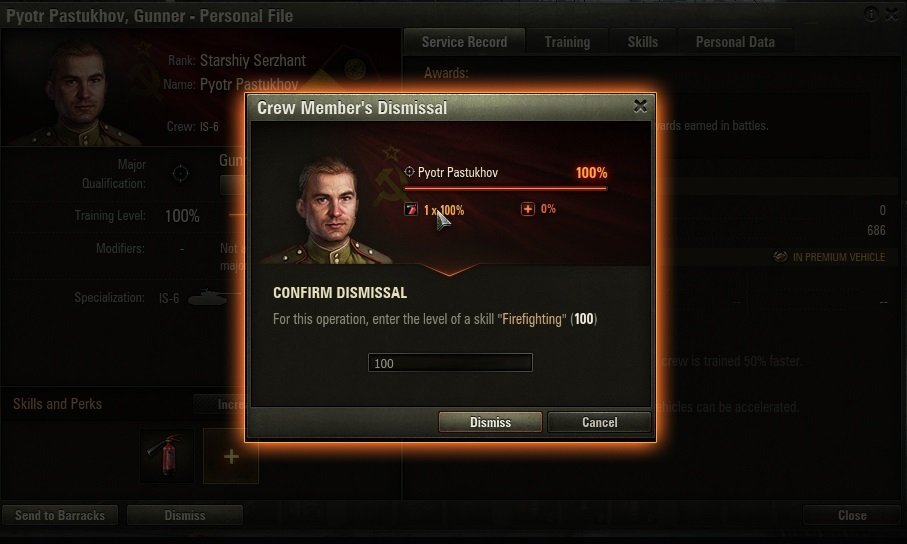
Task: Click the Firefighting fire extinguisher skill icon
Action: pos(167,455)
